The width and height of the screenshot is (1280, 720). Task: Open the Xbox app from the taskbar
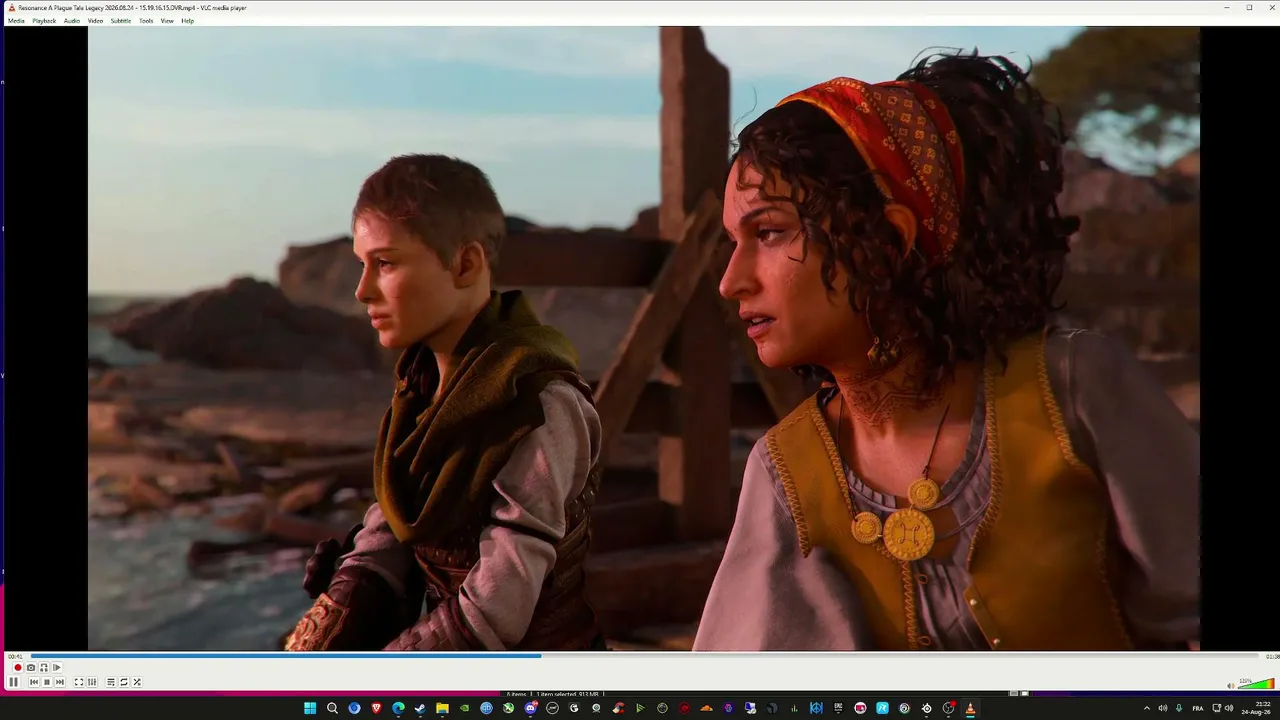508,708
